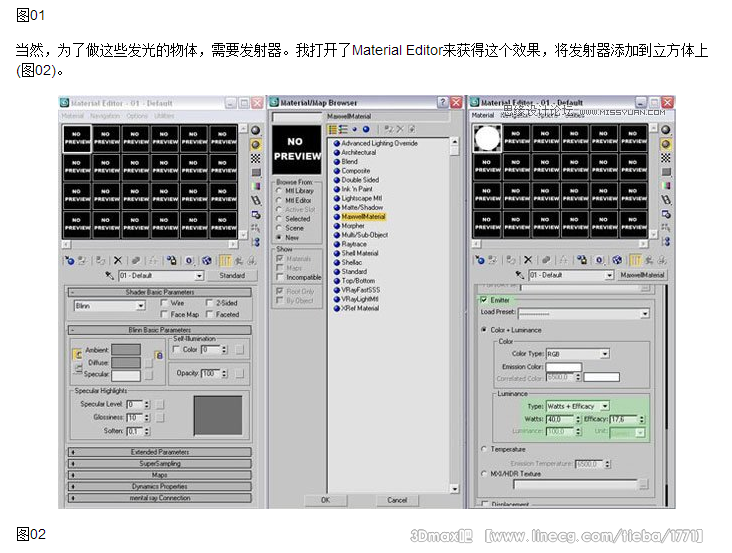This screenshot has width=732, height=553.
Task: Expand Dynamics Properties rollout
Action: point(160,486)
